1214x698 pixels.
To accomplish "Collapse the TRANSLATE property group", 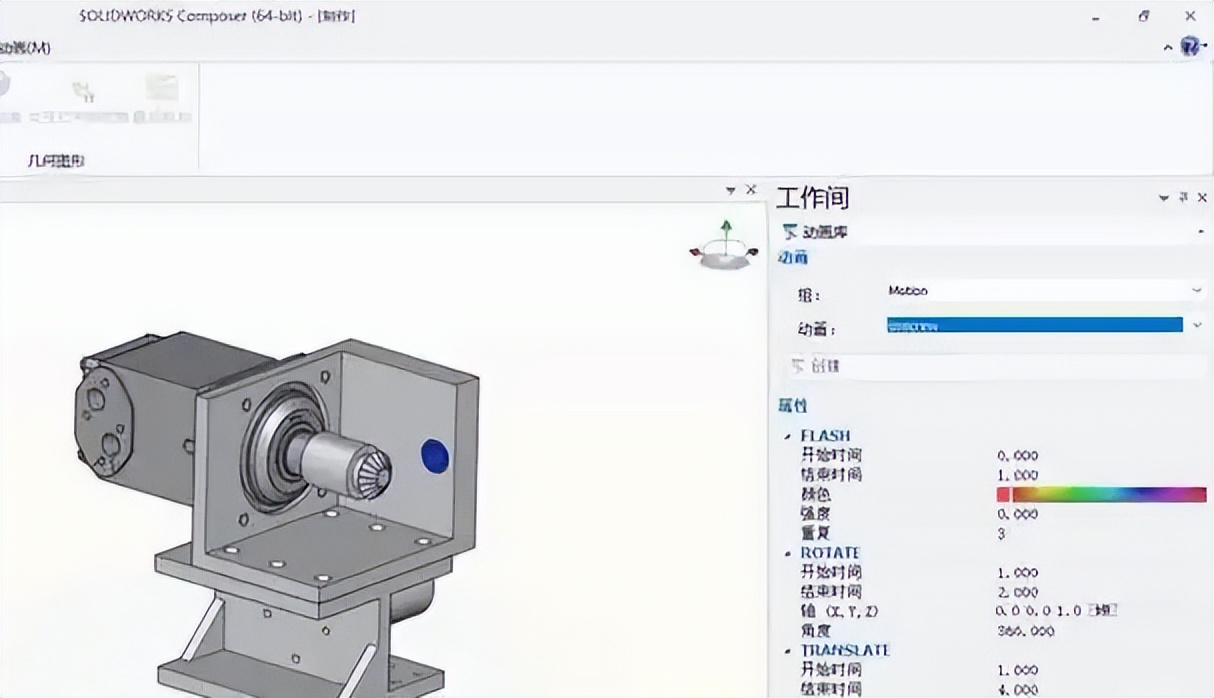I will click(x=788, y=651).
